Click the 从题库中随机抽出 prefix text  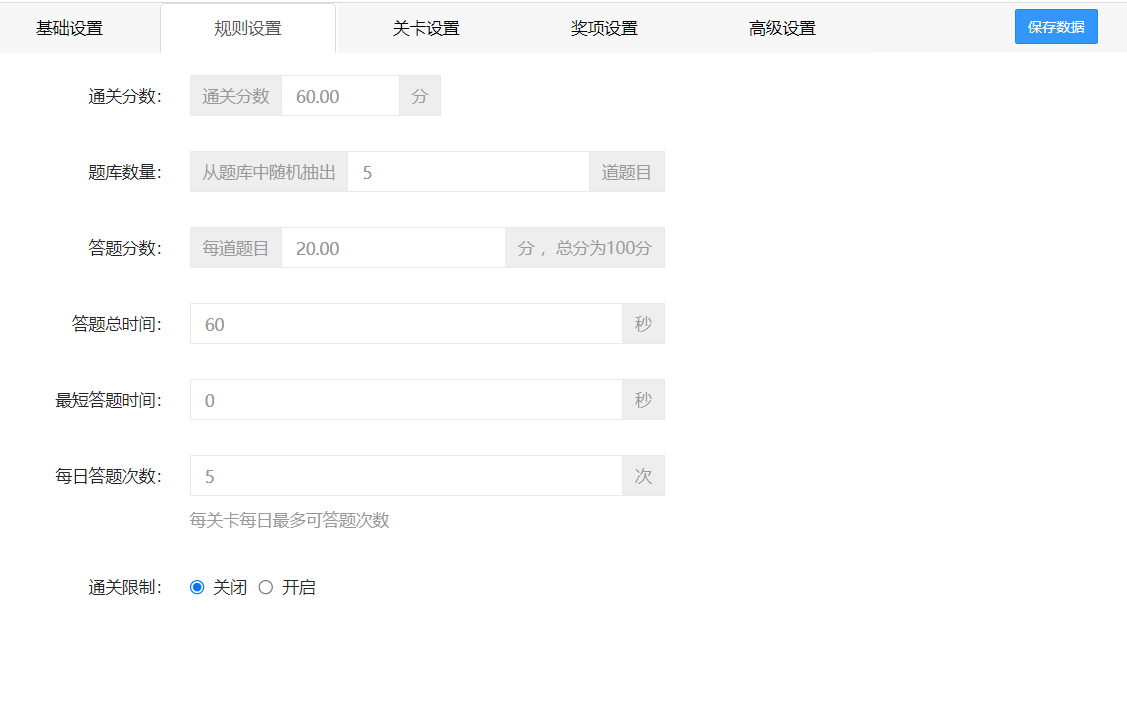click(269, 172)
